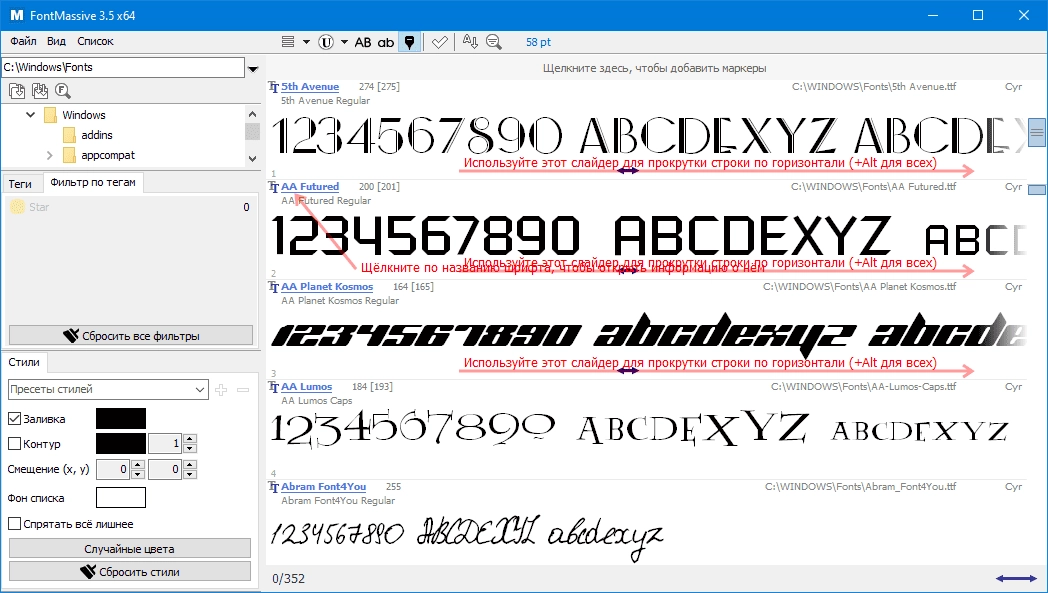Click the magnifier filter icon in toolbar
Viewport: 1048px width, 593px height.
point(494,42)
